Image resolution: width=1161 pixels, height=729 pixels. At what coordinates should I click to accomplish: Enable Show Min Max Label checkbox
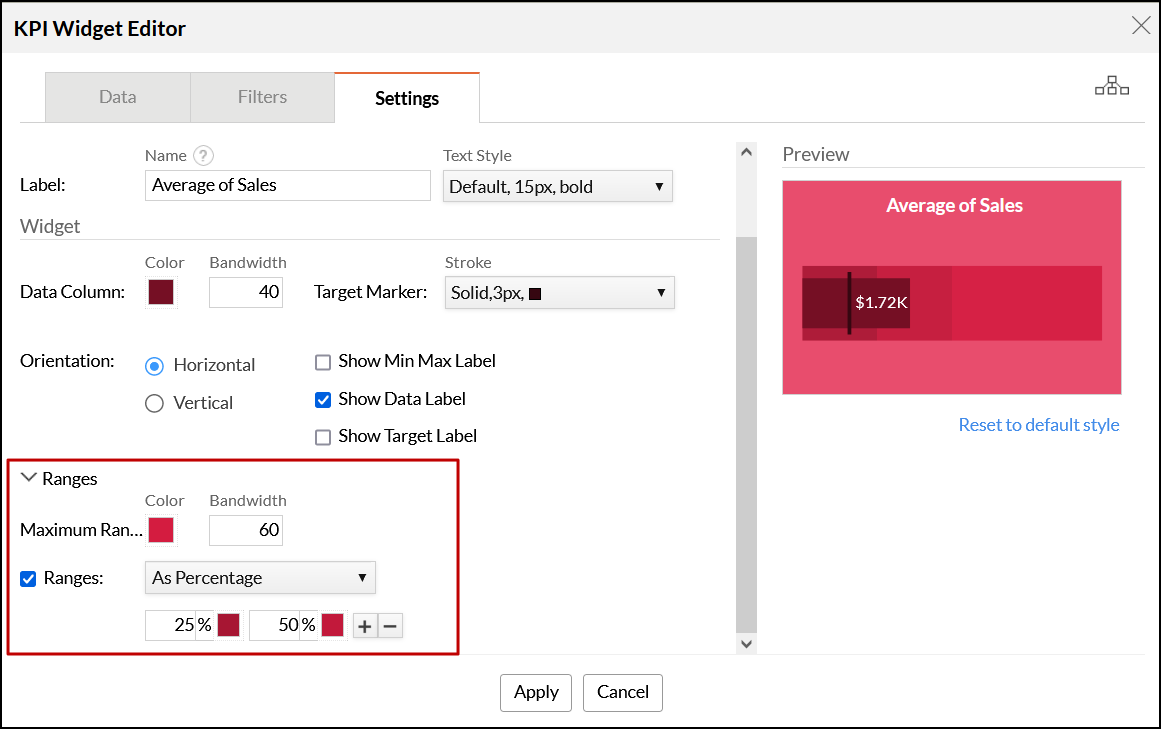[323, 361]
